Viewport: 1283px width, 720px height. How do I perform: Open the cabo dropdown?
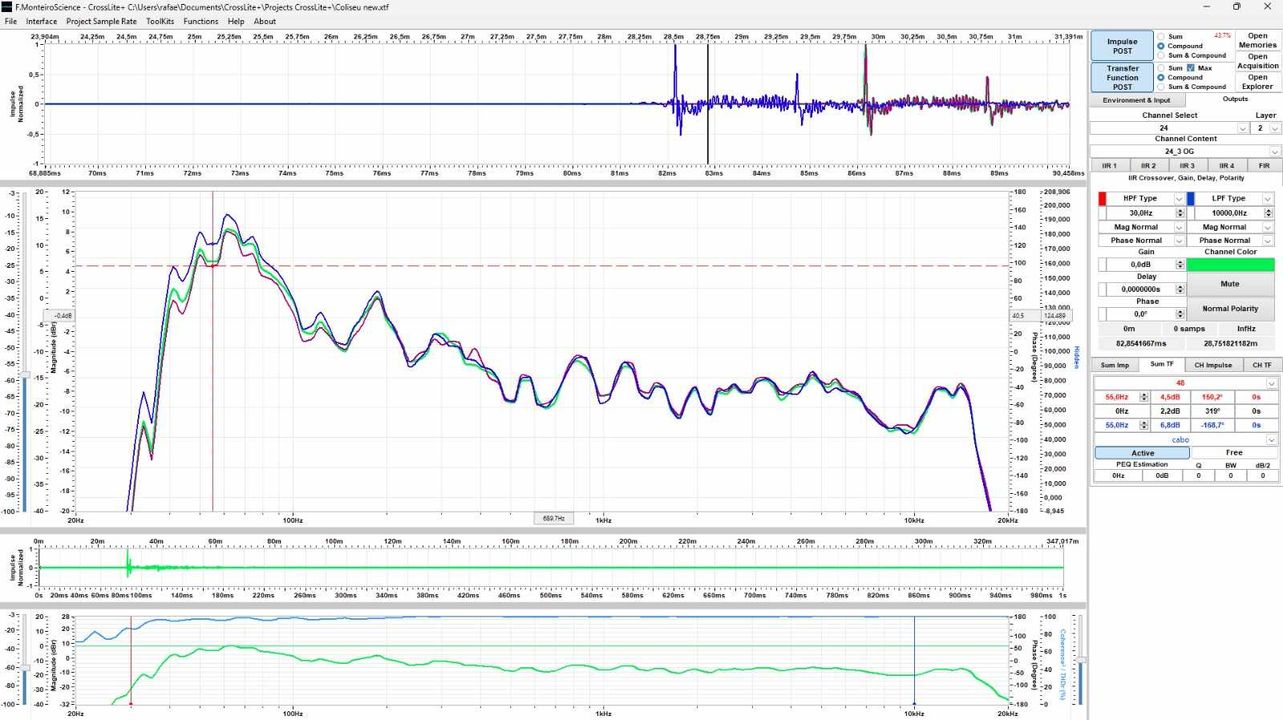1185,440
